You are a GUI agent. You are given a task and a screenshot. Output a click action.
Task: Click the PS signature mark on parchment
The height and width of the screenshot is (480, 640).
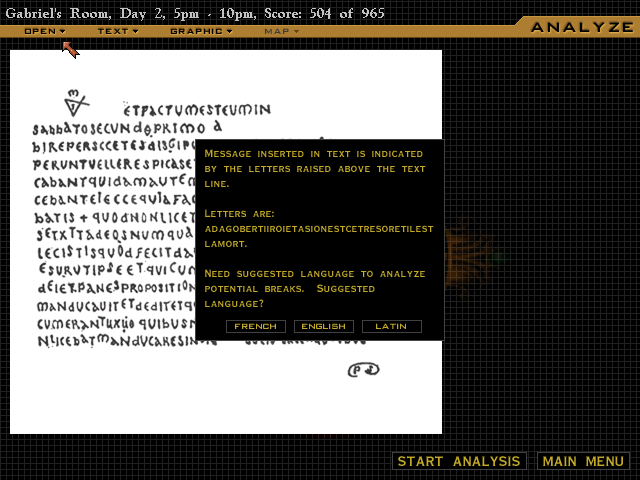coord(363,370)
